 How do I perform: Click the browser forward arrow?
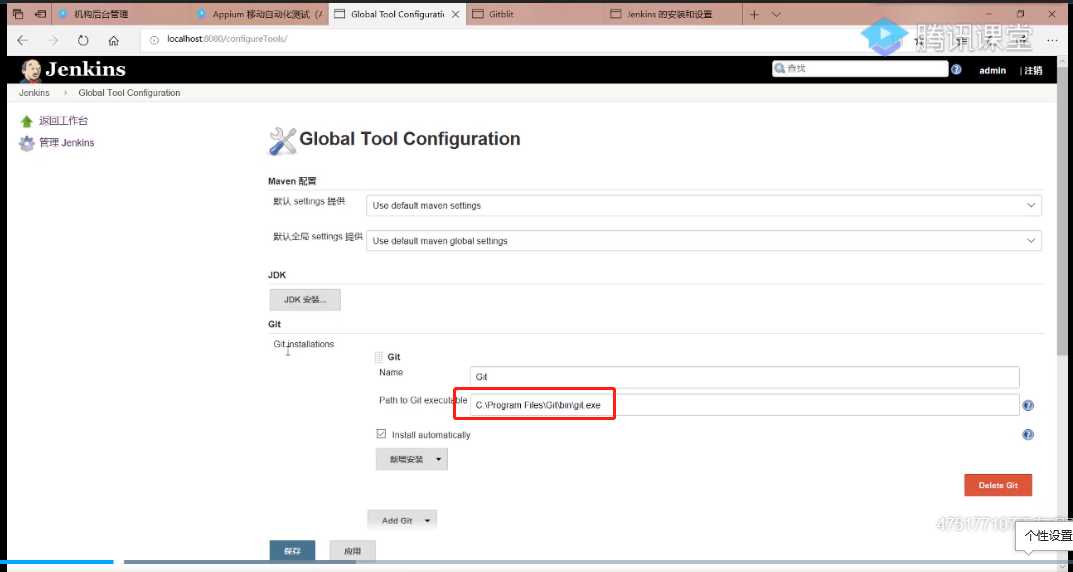(53, 40)
